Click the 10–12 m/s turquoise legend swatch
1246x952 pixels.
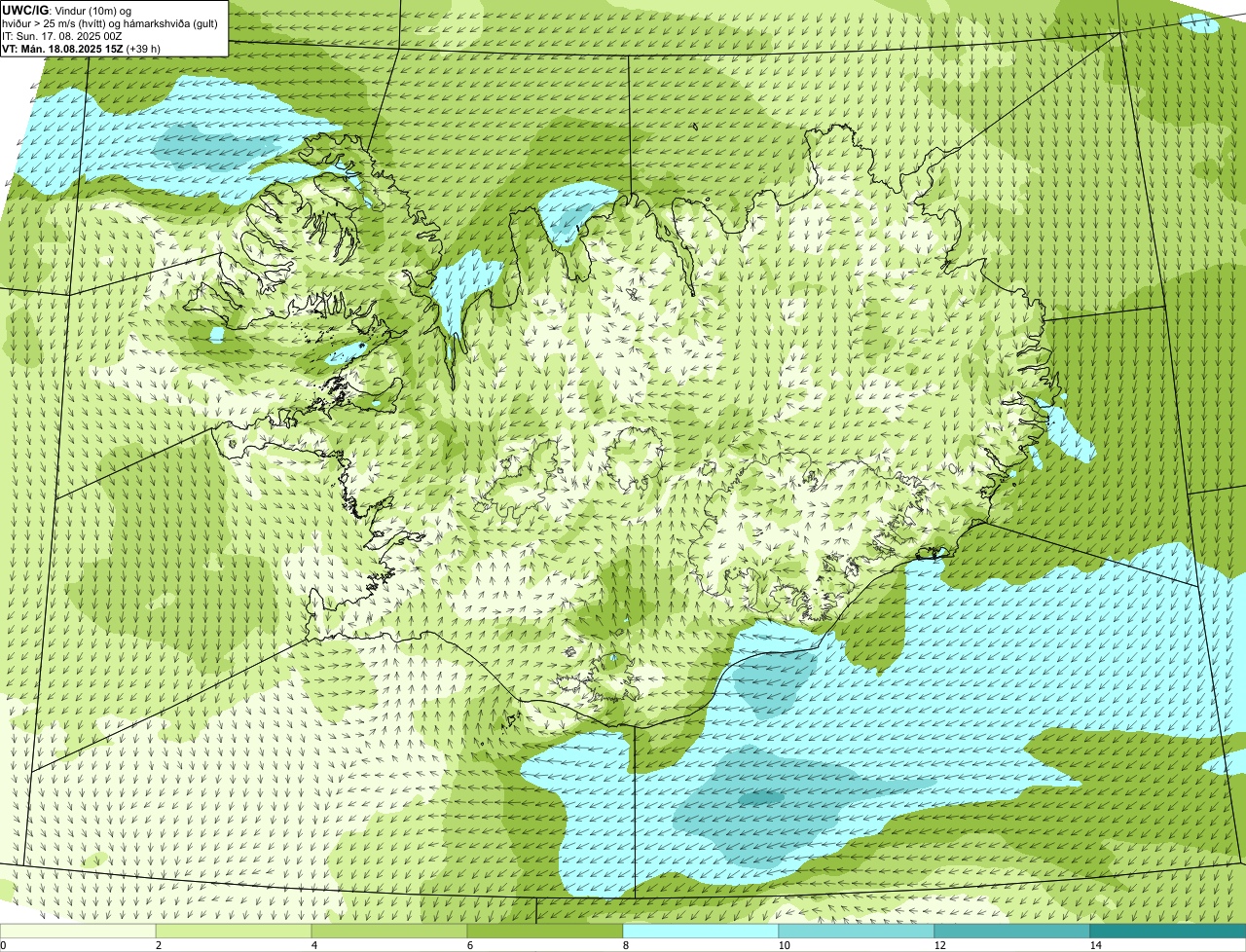coord(857,931)
